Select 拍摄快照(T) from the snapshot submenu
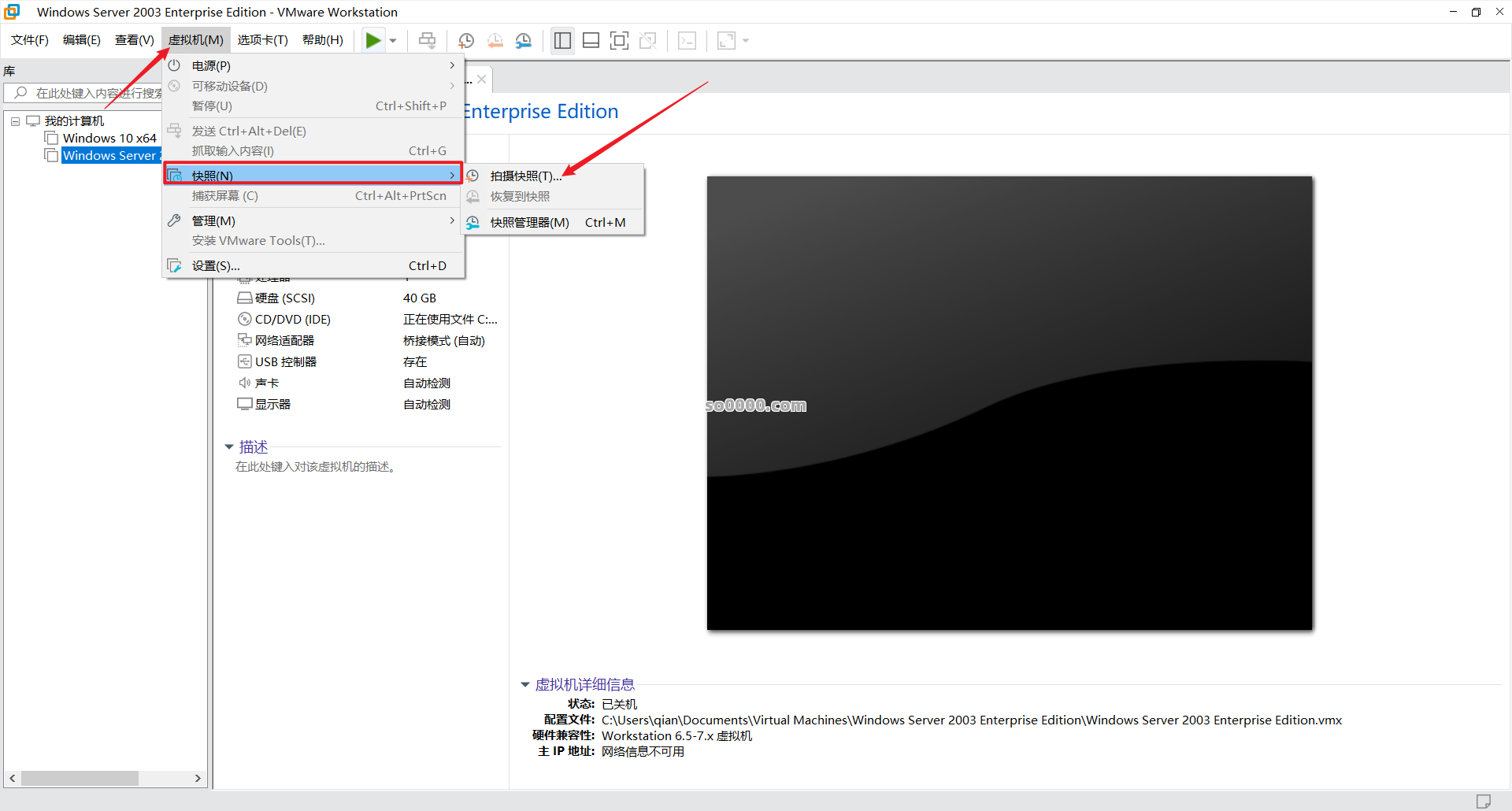The width and height of the screenshot is (1512, 811). coord(524,175)
